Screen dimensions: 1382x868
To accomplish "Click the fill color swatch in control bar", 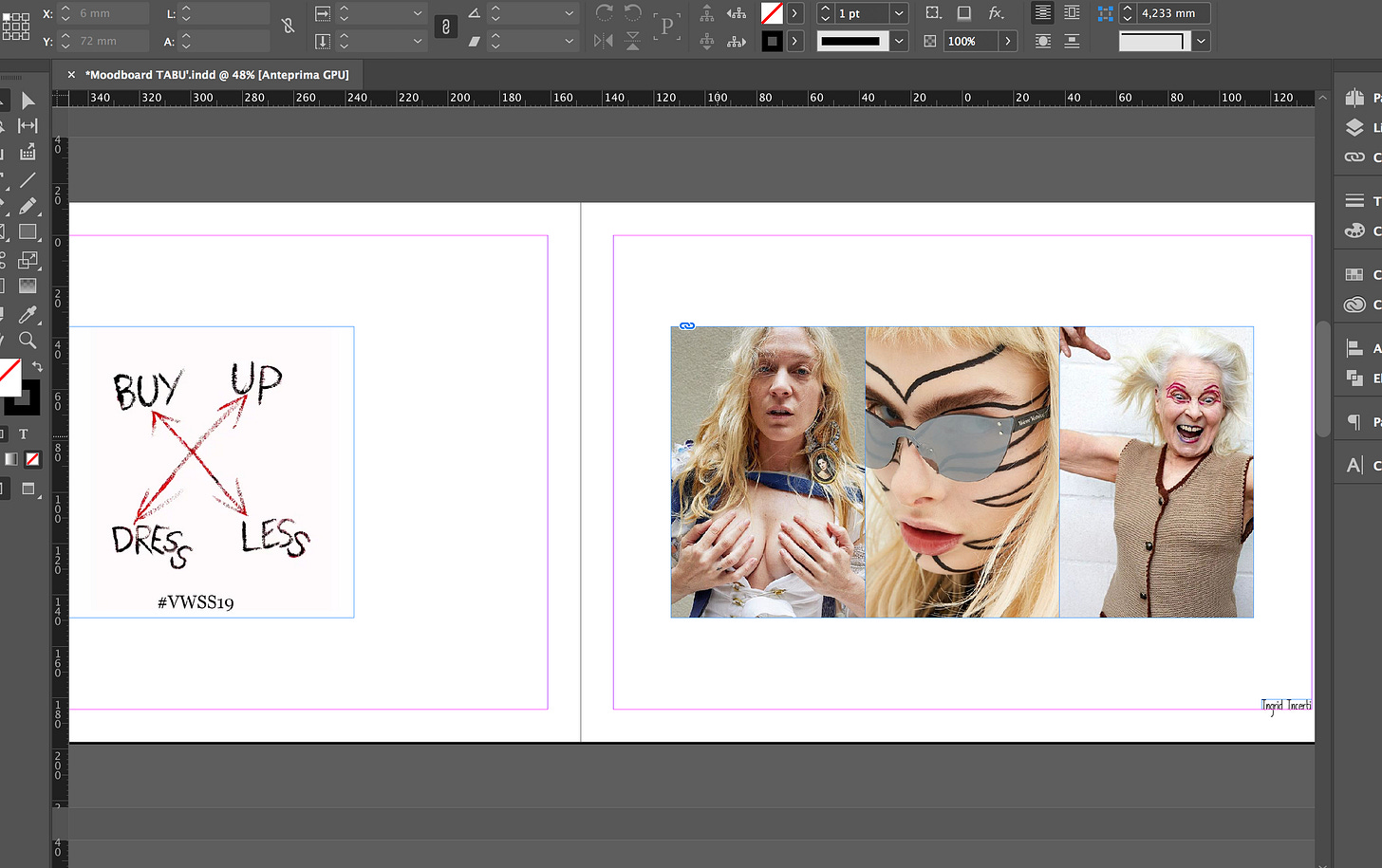I will point(772,13).
